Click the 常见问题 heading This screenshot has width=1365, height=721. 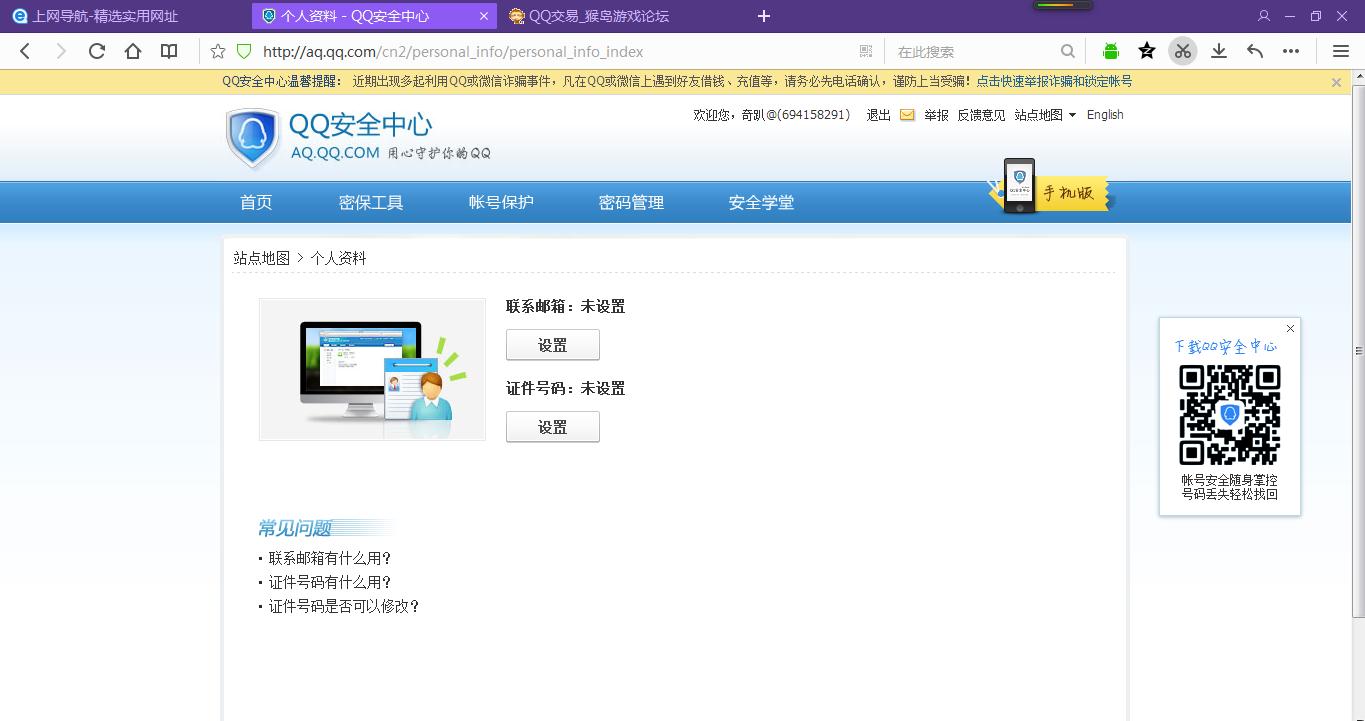click(x=295, y=528)
